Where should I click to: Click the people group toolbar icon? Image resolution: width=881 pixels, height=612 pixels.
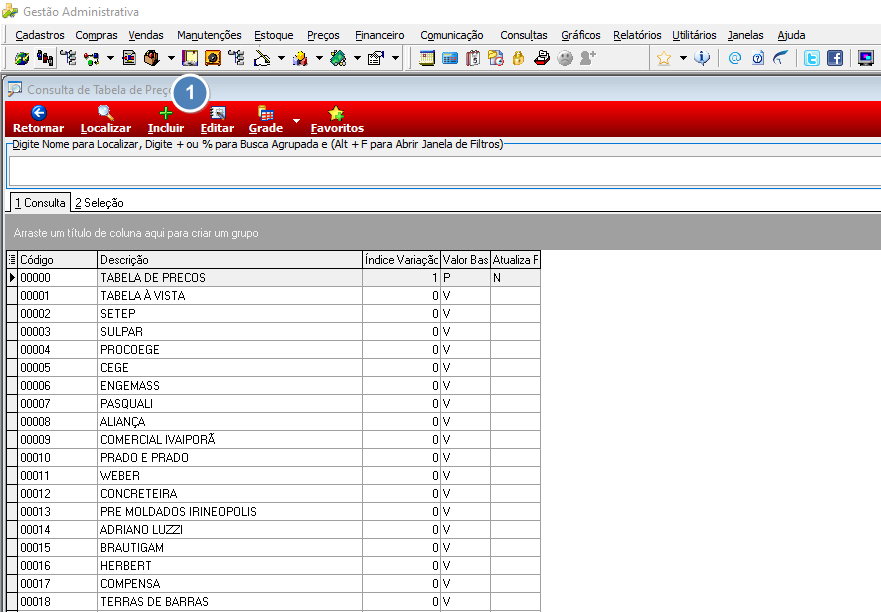[x=45, y=58]
